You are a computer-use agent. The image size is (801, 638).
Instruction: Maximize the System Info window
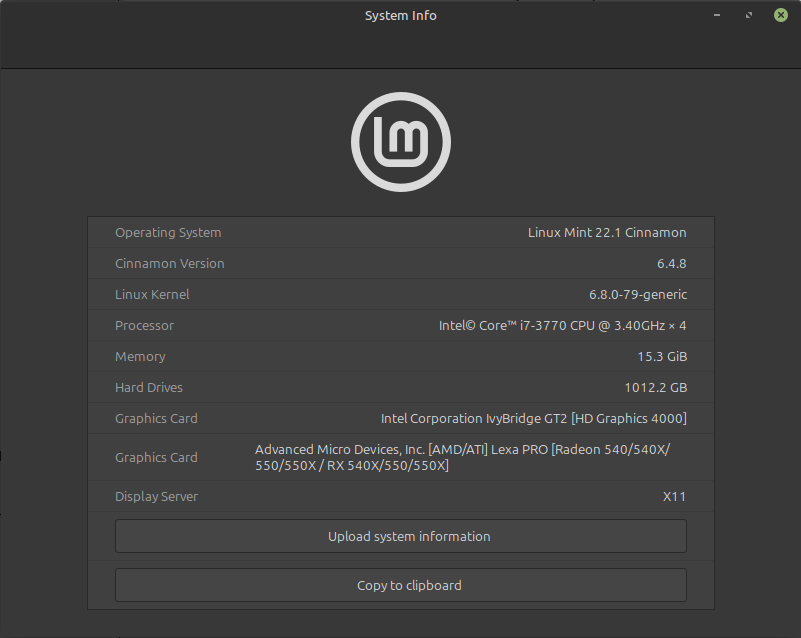(x=749, y=15)
